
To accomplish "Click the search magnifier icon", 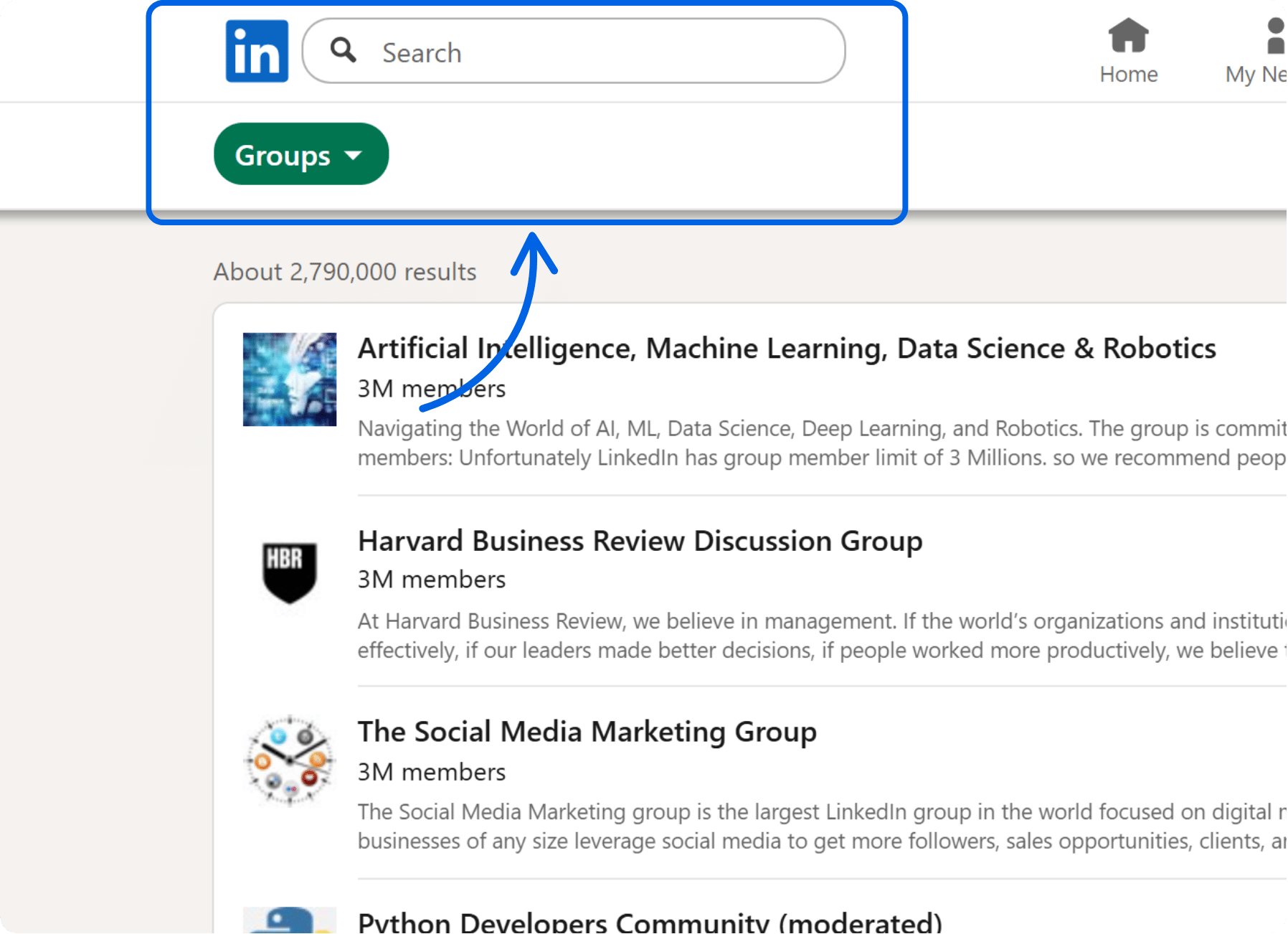I will 343,50.
